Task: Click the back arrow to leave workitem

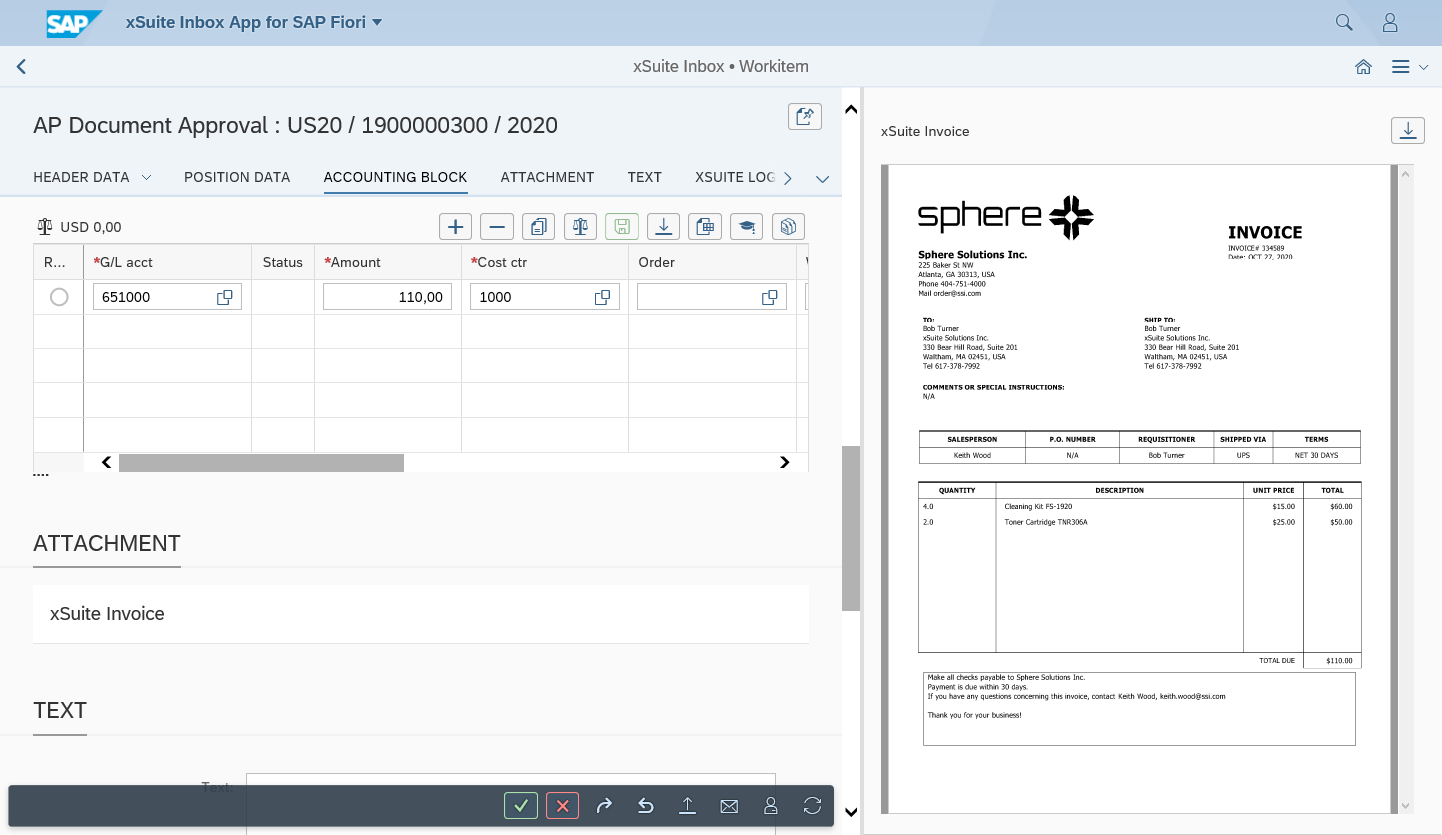Action: [21, 67]
